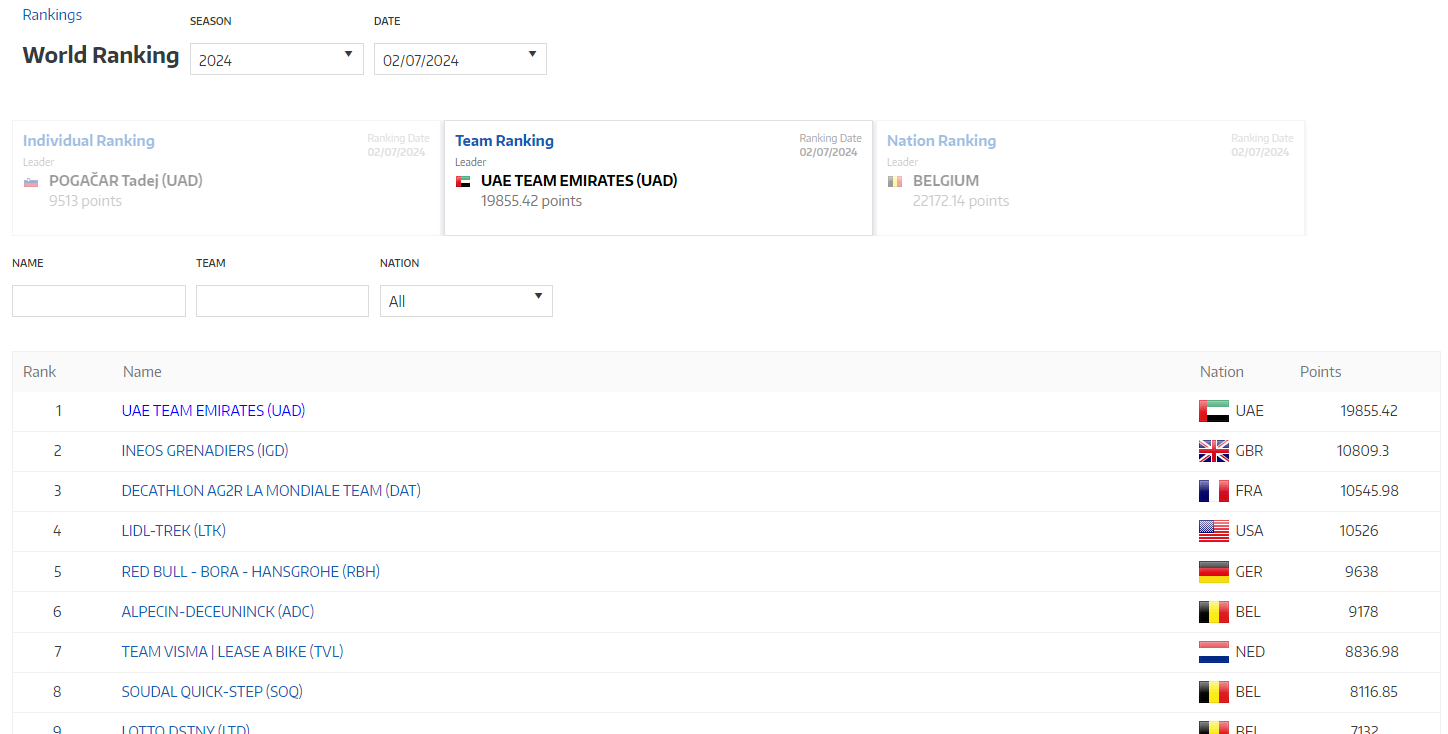Click the Nation column header
Image resolution: width=1448 pixels, height=734 pixels.
[1222, 372]
